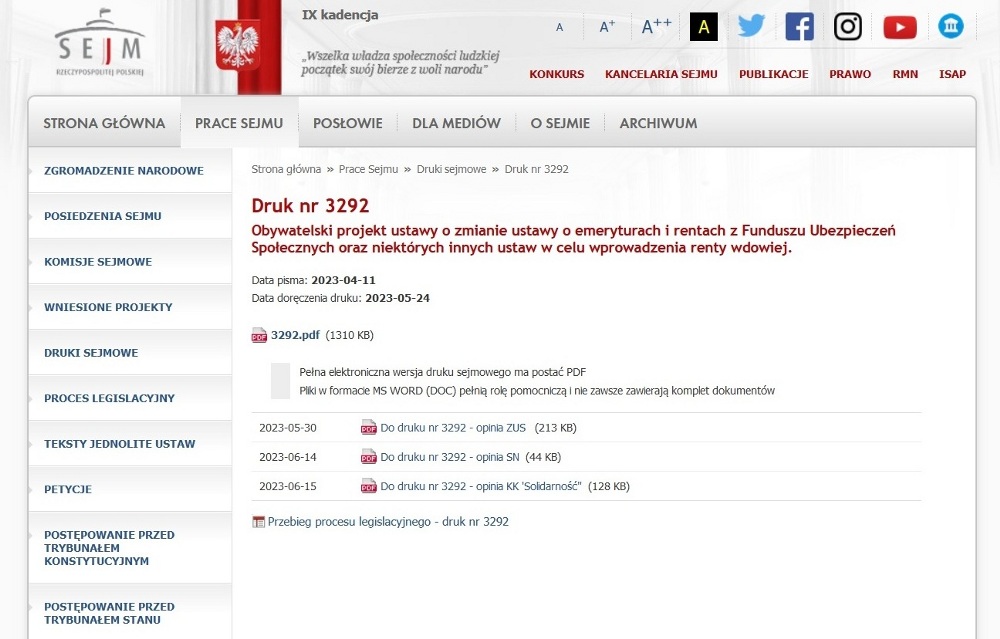Click Druki sejmowe in the breadcrumb

coord(452,169)
